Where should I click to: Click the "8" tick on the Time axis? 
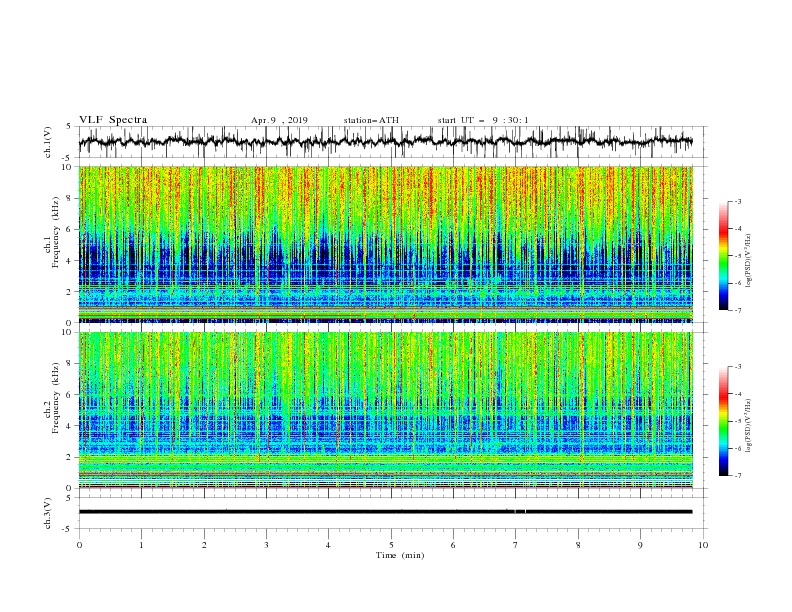click(578, 545)
